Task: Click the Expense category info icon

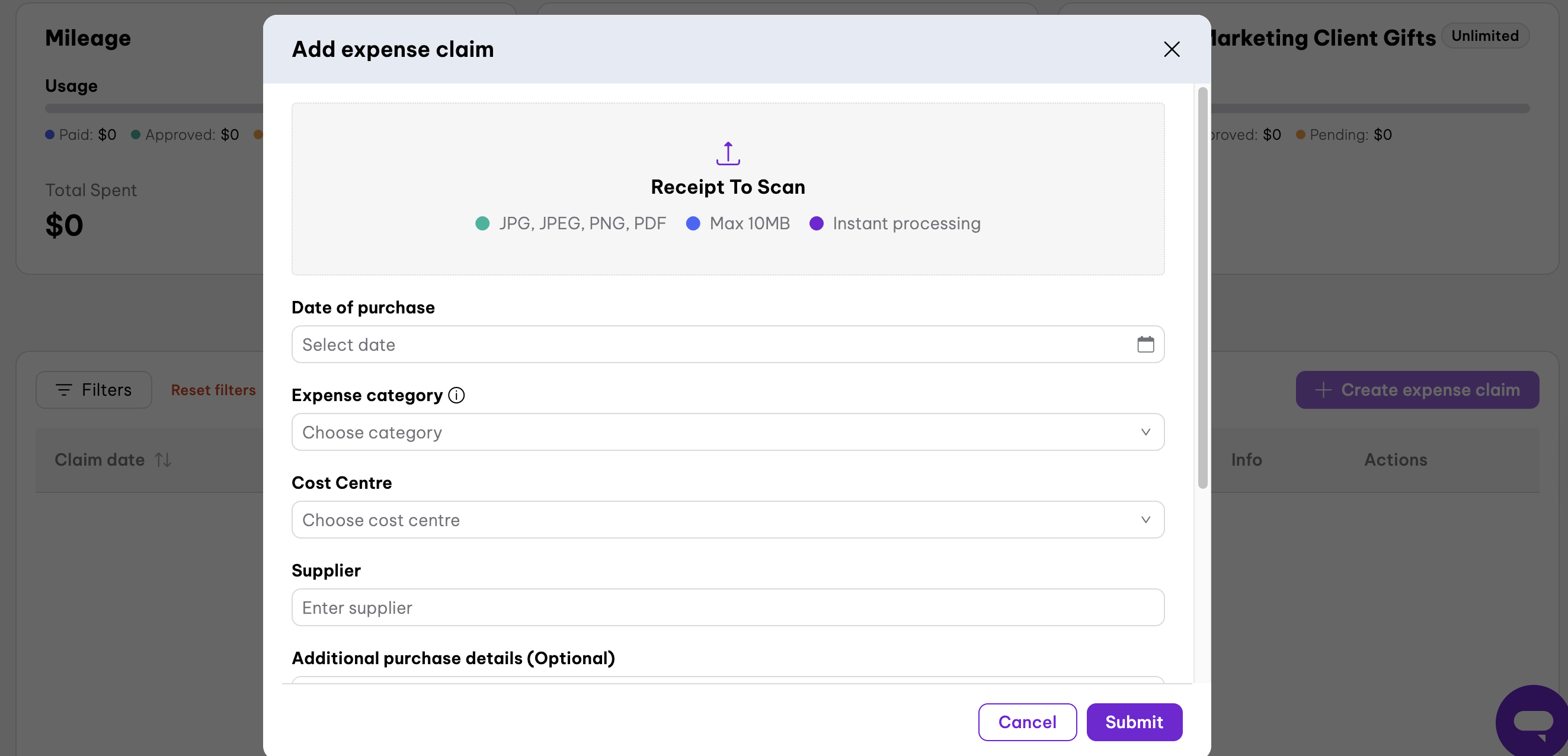Action: click(456, 396)
